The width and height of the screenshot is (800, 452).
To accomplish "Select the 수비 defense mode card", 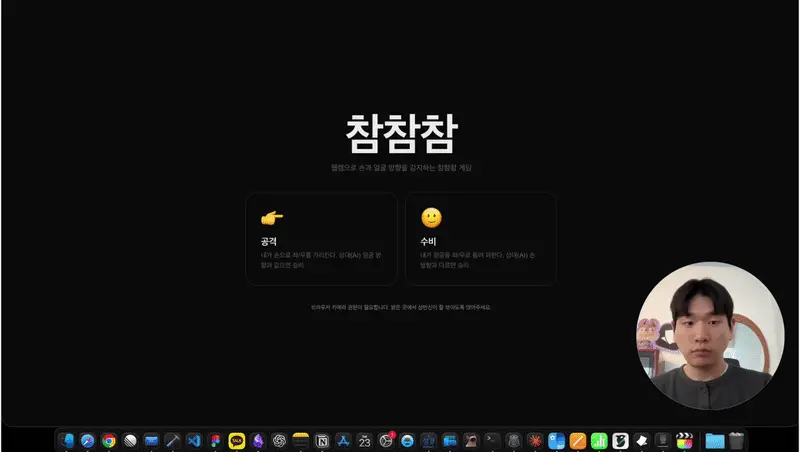I will point(481,239).
